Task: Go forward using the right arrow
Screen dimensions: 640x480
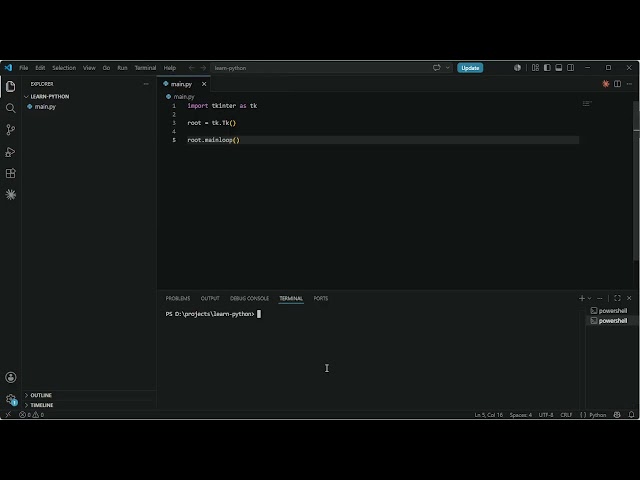Action: pos(203,68)
